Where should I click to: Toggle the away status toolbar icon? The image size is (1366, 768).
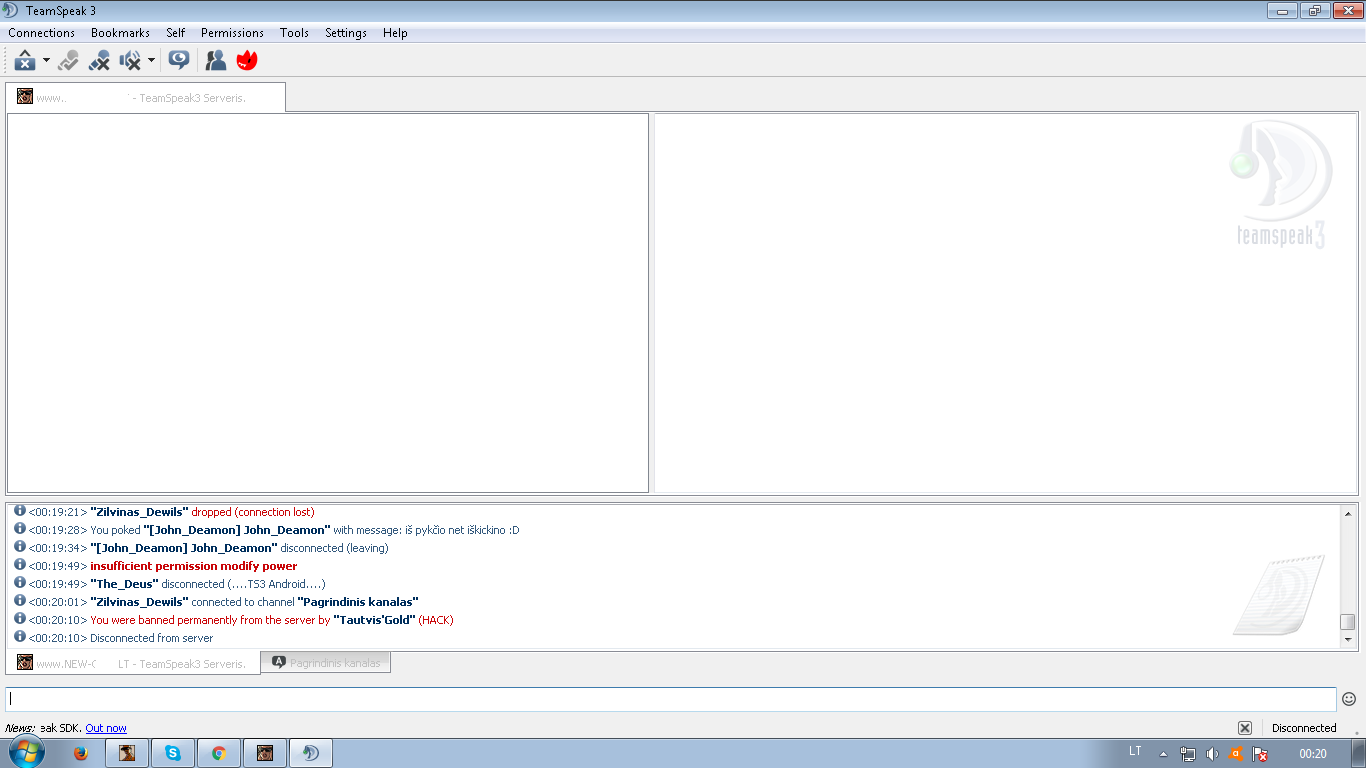click(68, 61)
